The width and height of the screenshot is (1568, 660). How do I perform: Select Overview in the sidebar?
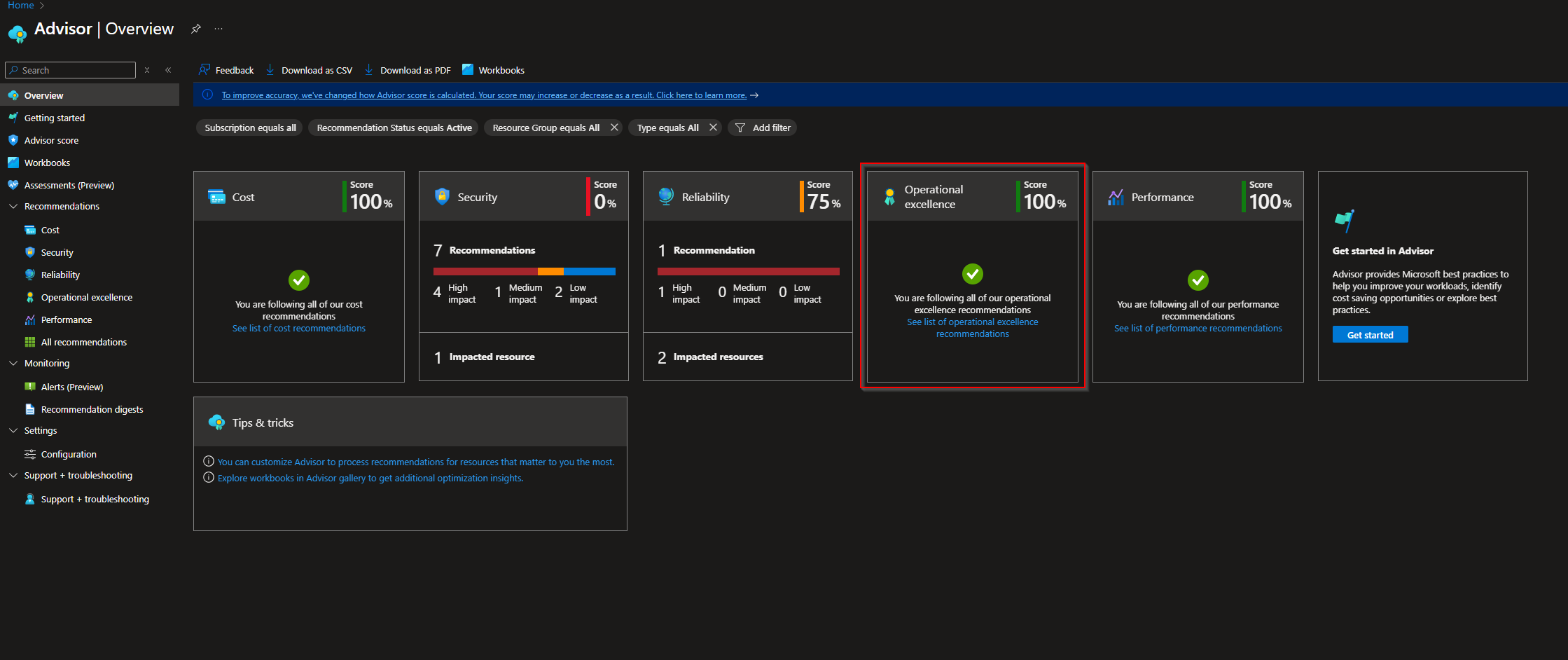pos(90,95)
